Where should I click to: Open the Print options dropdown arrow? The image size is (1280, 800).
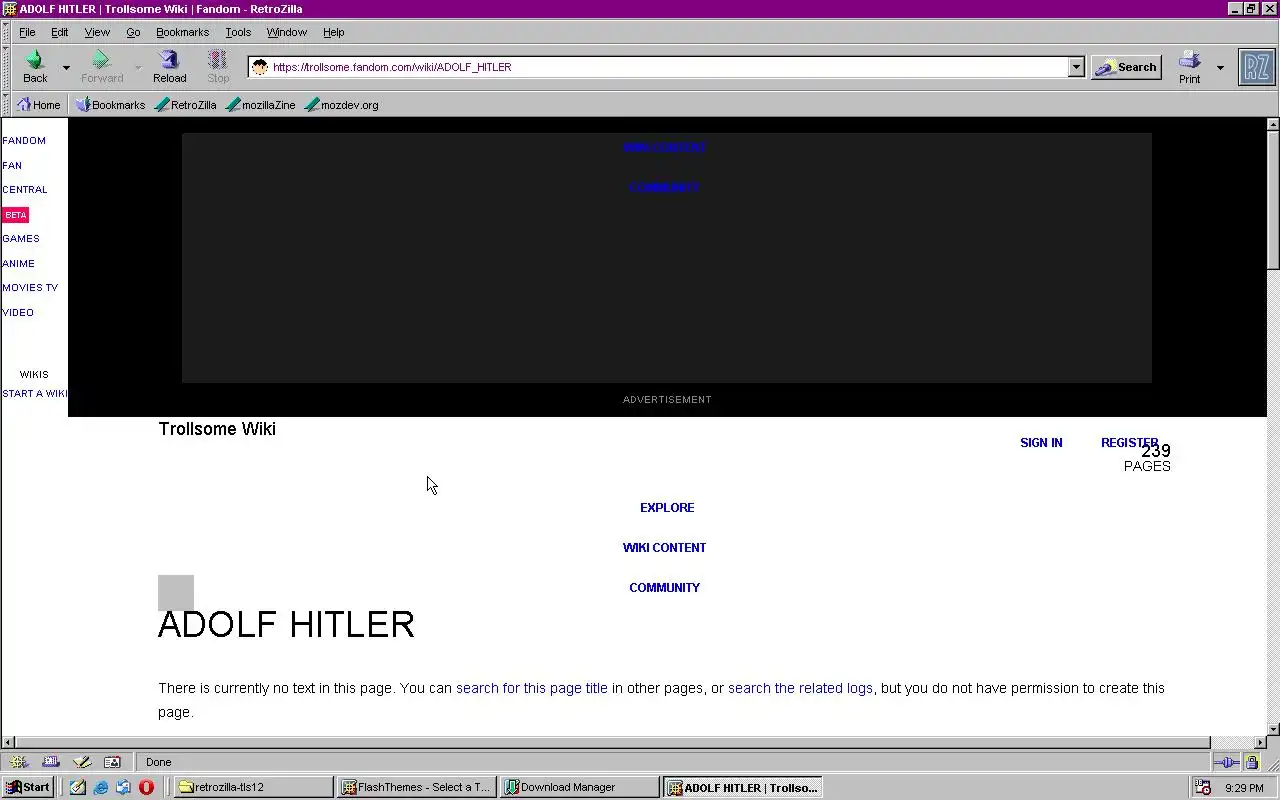(x=1220, y=68)
